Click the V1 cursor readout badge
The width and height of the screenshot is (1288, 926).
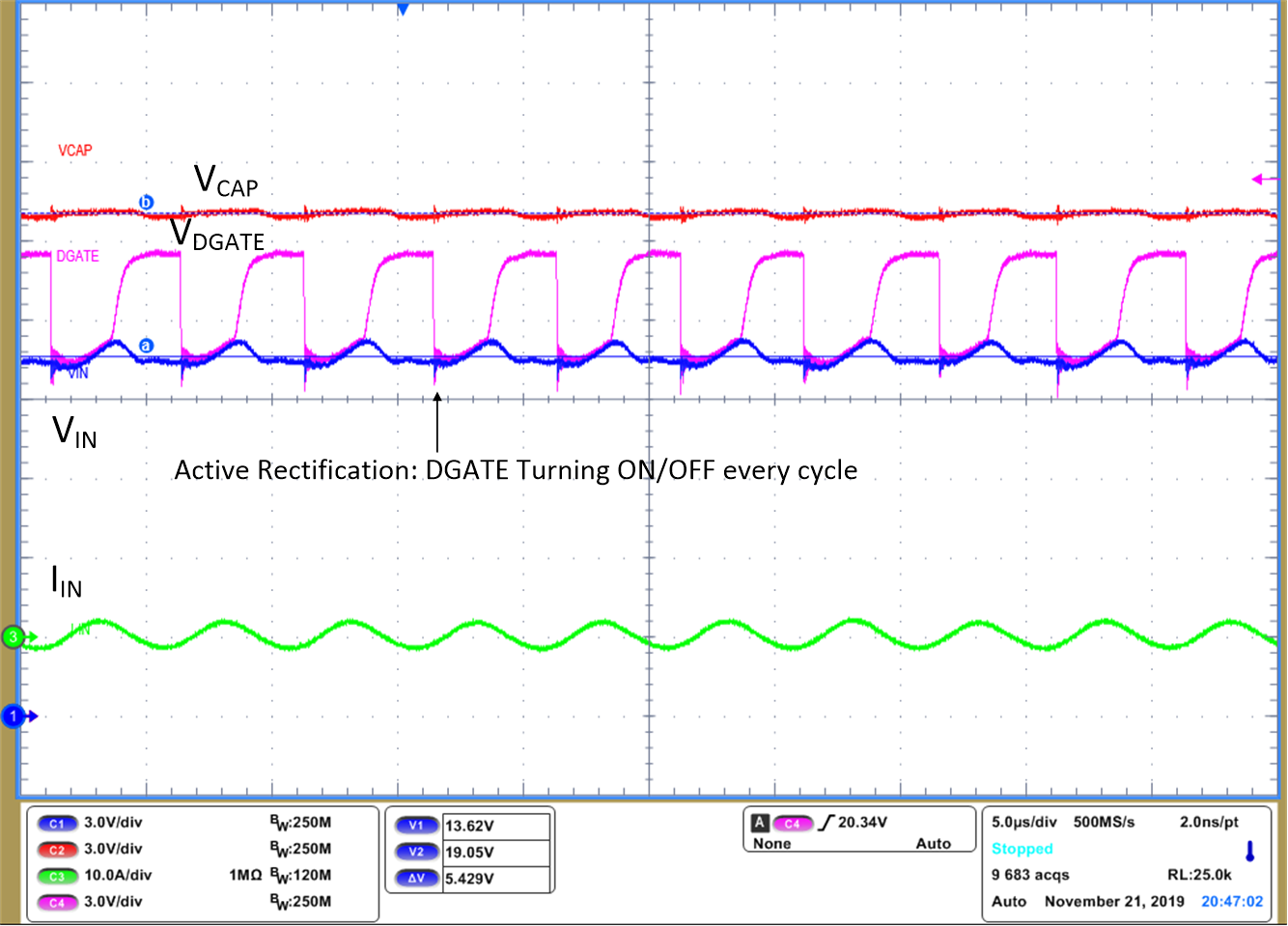coord(416,826)
